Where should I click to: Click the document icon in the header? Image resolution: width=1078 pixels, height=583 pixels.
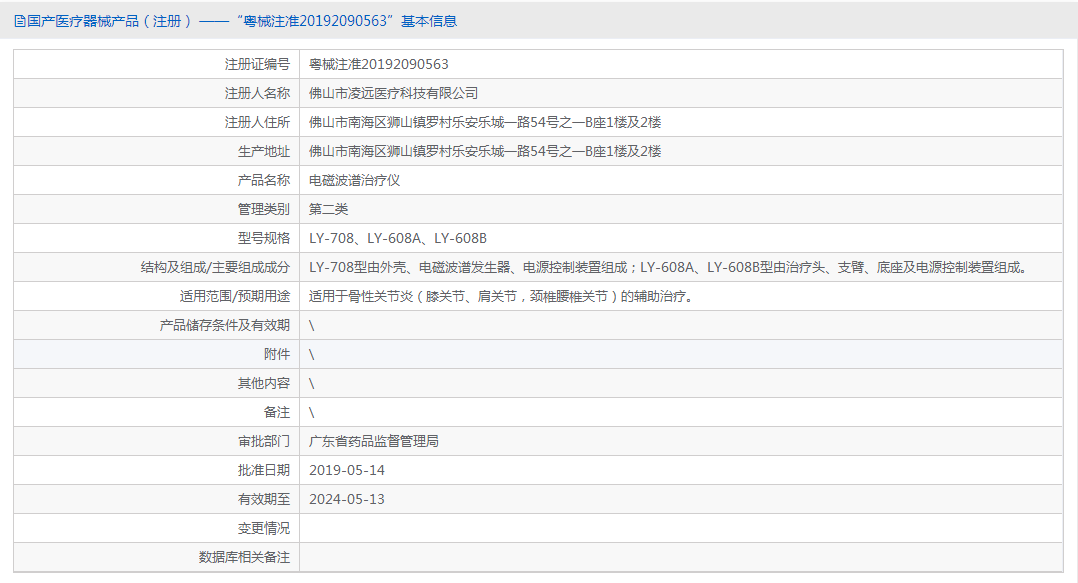tap(19, 21)
